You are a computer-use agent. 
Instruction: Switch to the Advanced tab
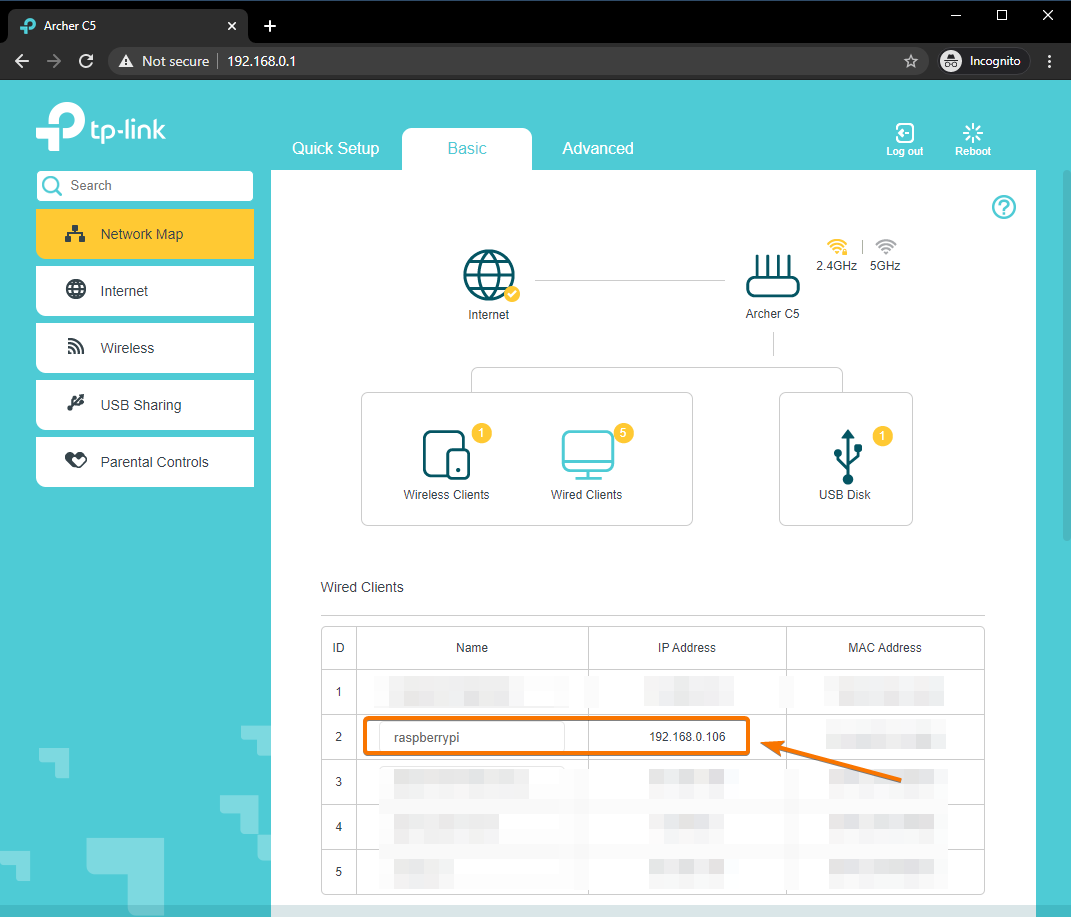pyautogui.click(x=598, y=149)
